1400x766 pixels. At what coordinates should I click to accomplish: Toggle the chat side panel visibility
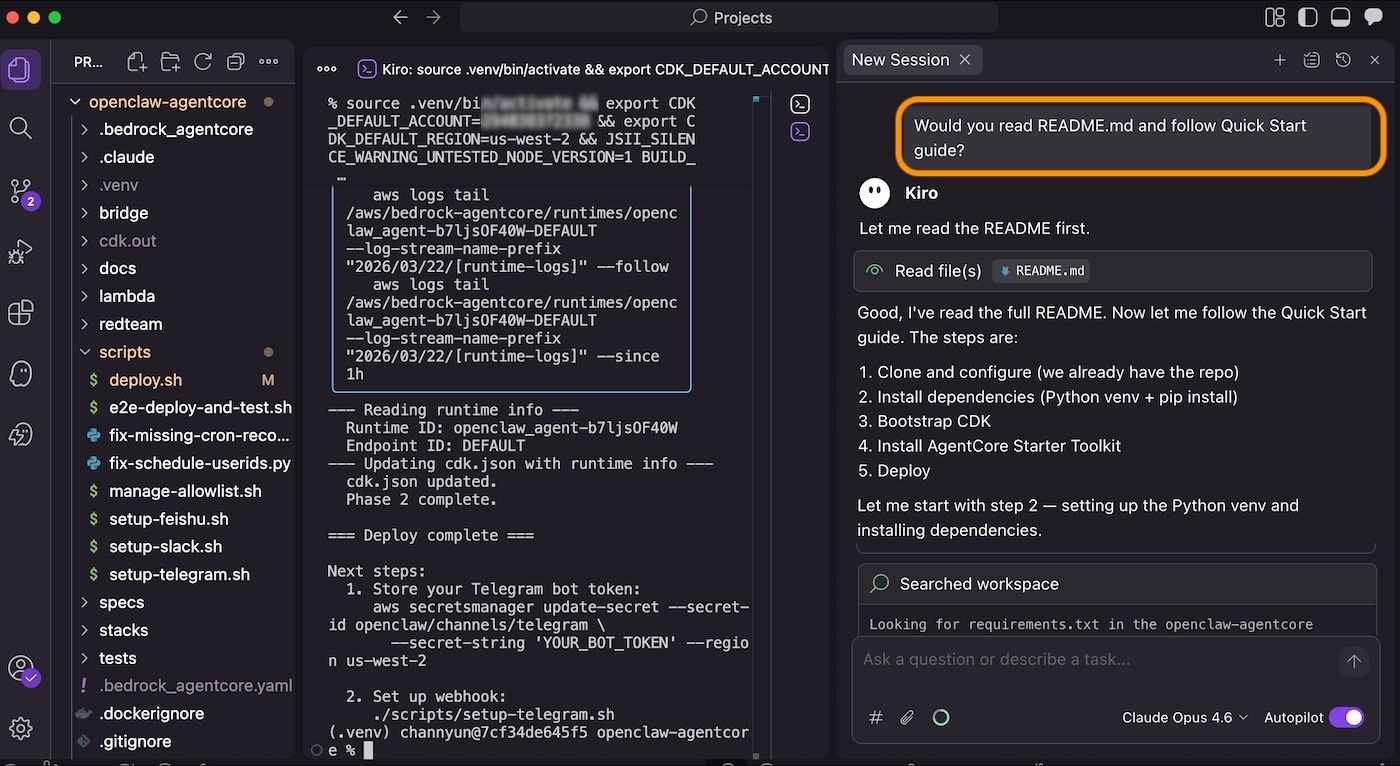click(x=1375, y=17)
